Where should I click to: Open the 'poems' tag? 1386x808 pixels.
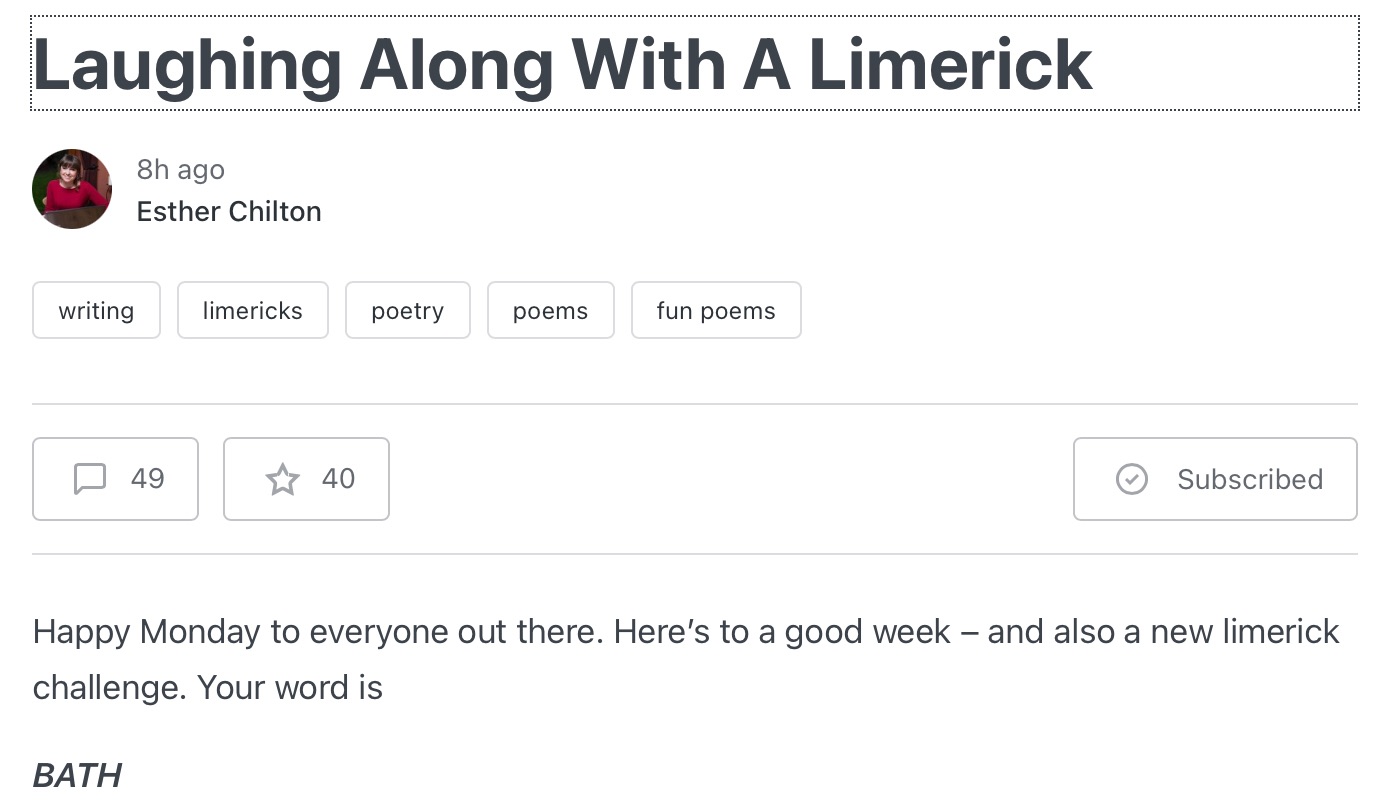pyautogui.click(x=550, y=311)
